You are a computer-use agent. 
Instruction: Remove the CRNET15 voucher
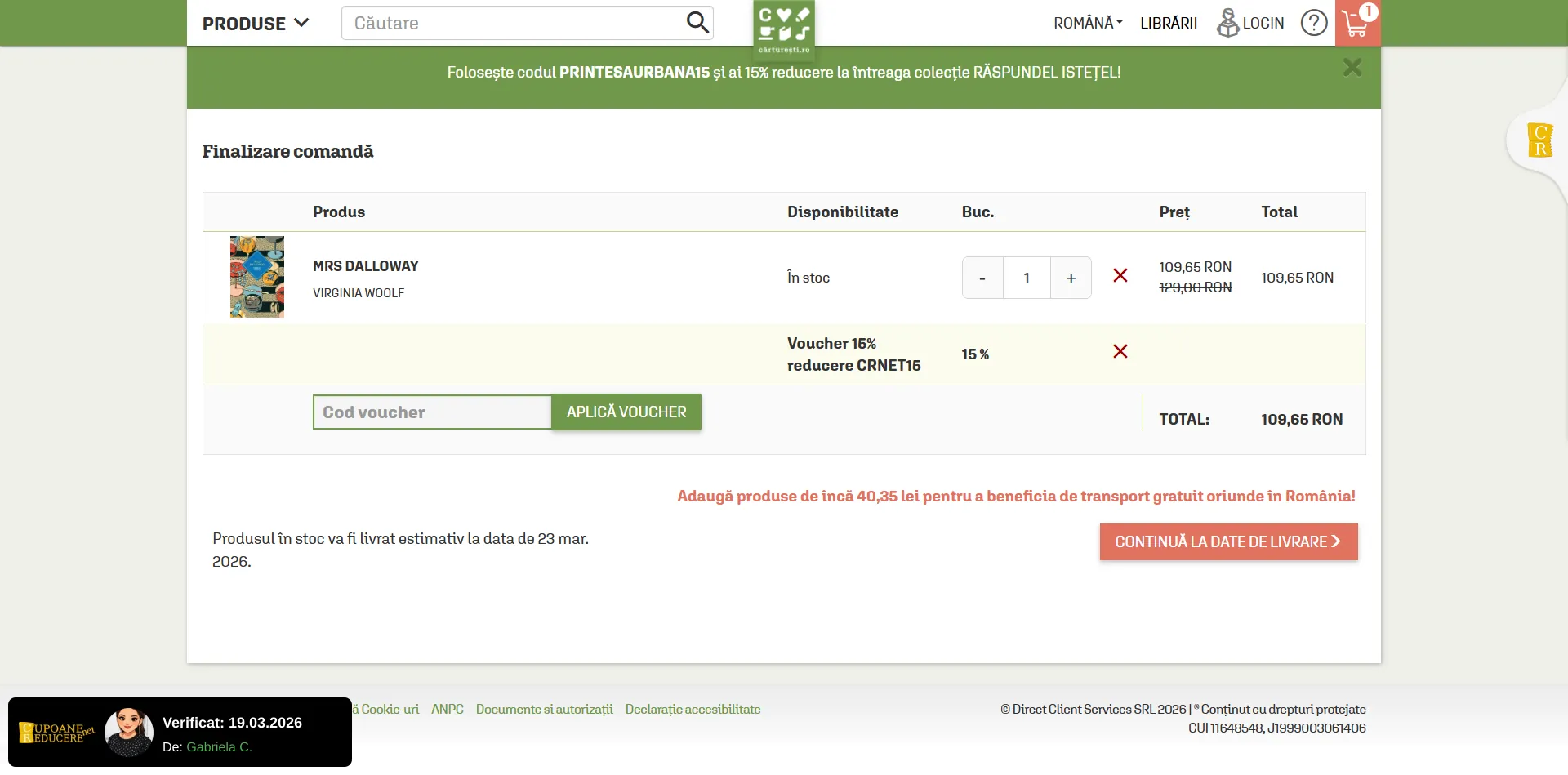[x=1120, y=351]
